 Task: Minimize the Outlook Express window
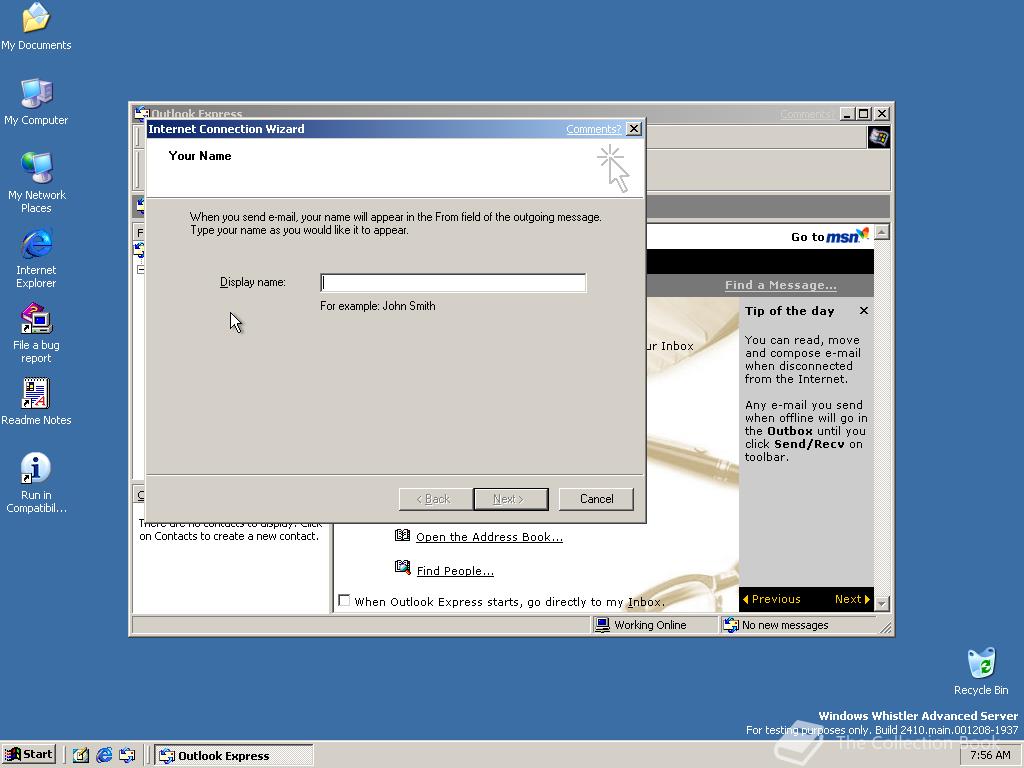pos(848,114)
